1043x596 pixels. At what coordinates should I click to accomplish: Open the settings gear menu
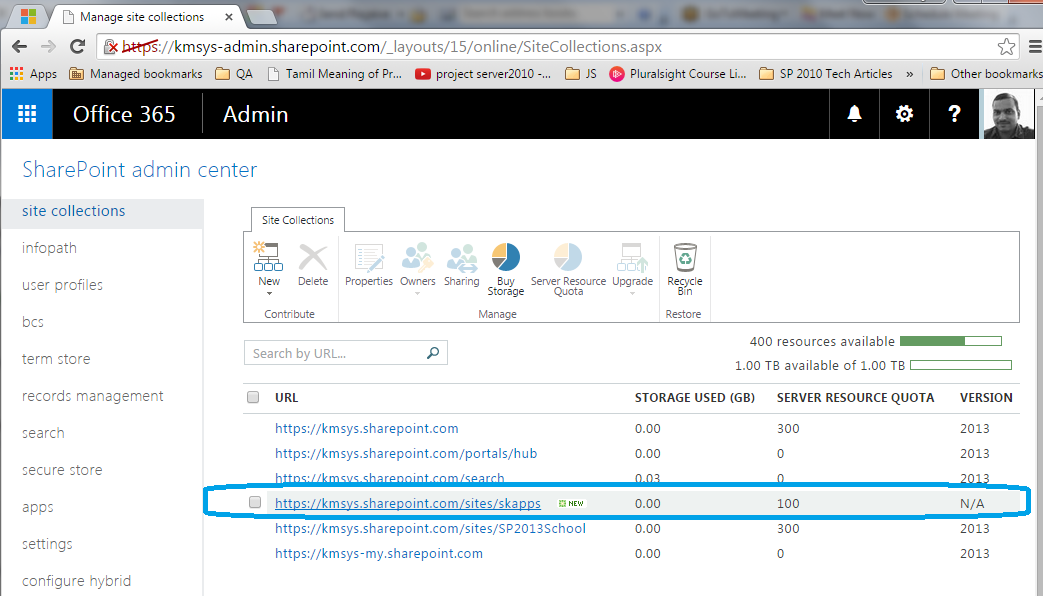tap(904, 114)
